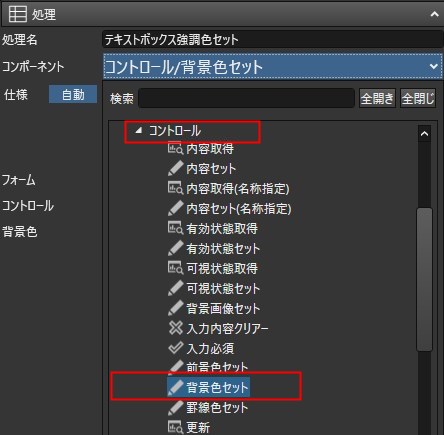Click the pencil icon beside 有効状態セット
Image resolution: width=444 pixels, height=435 pixels.
[175, 248]
